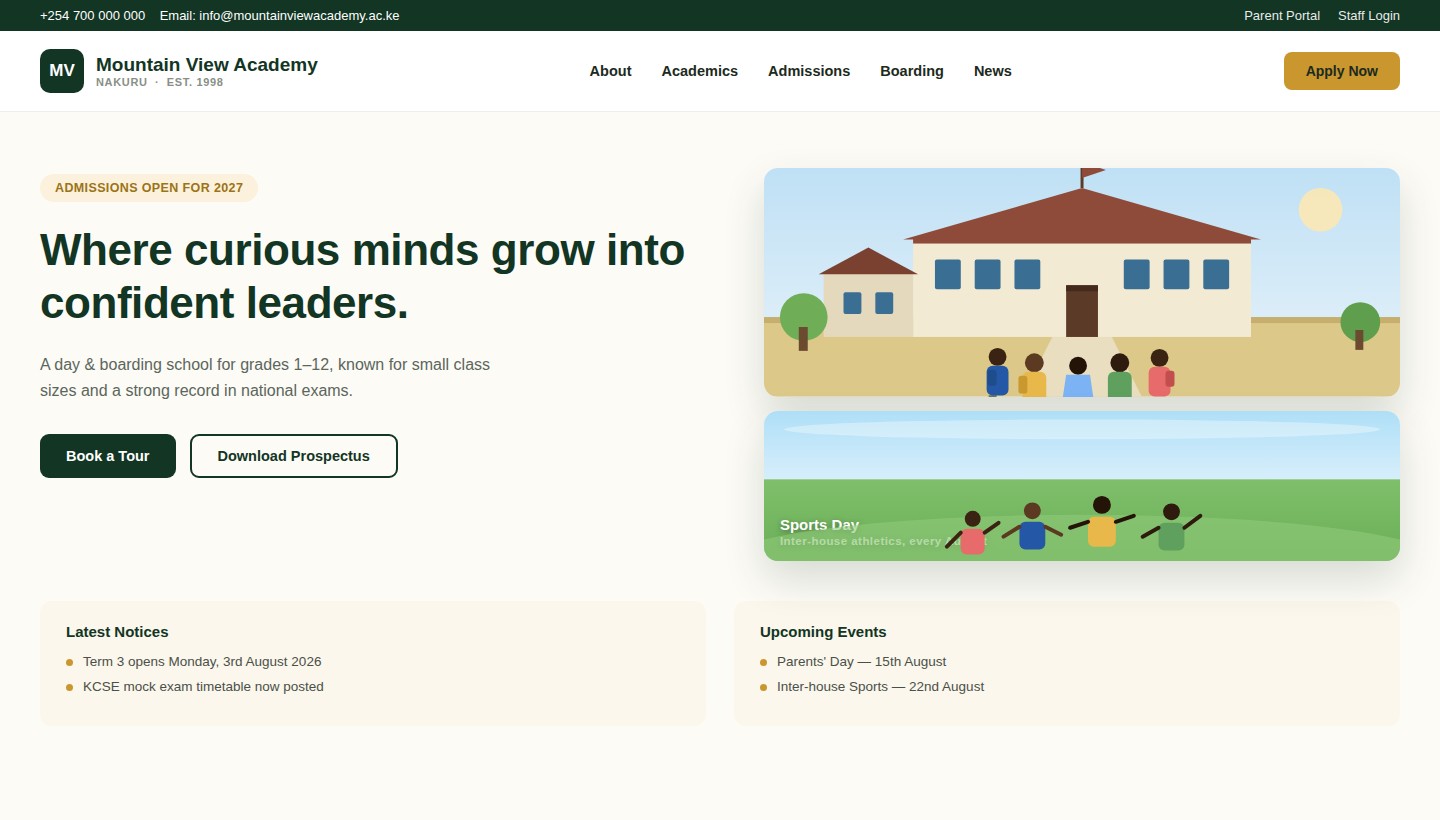Open the Sports Day image card

pyautogui.click(x=1082, y=486)
